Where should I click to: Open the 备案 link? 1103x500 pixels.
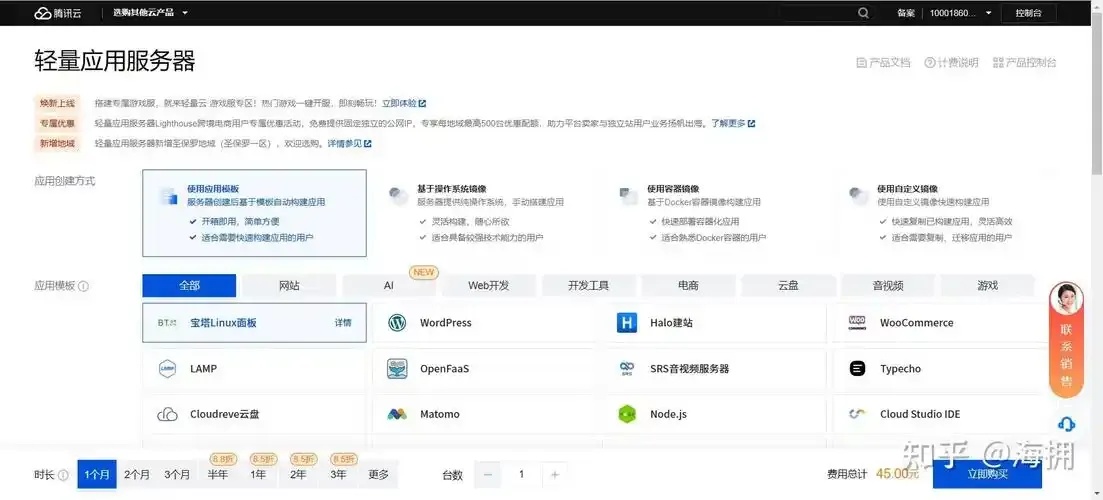coord(905,13)
